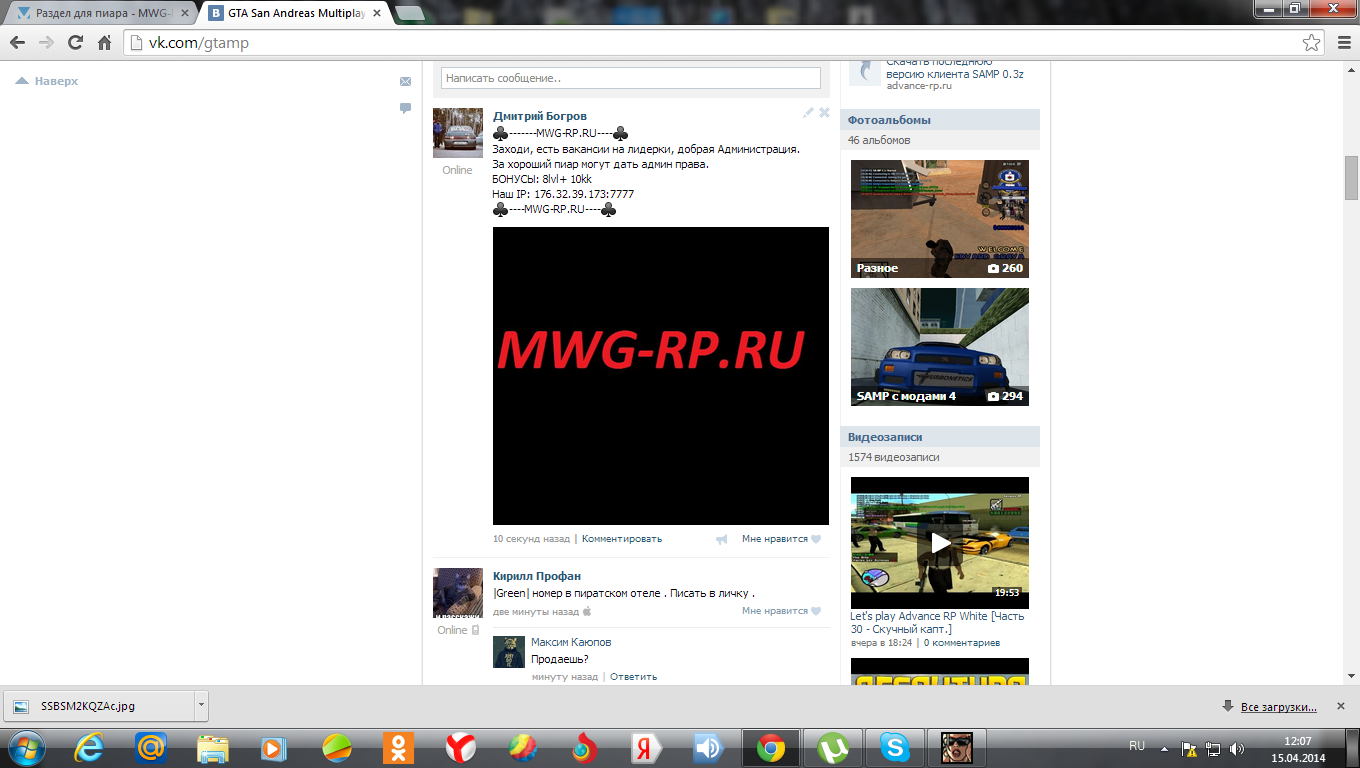Open Windows Explorer folder in taskbar
This screenshot has width=1360, height=768.
[x=213, y=747]
